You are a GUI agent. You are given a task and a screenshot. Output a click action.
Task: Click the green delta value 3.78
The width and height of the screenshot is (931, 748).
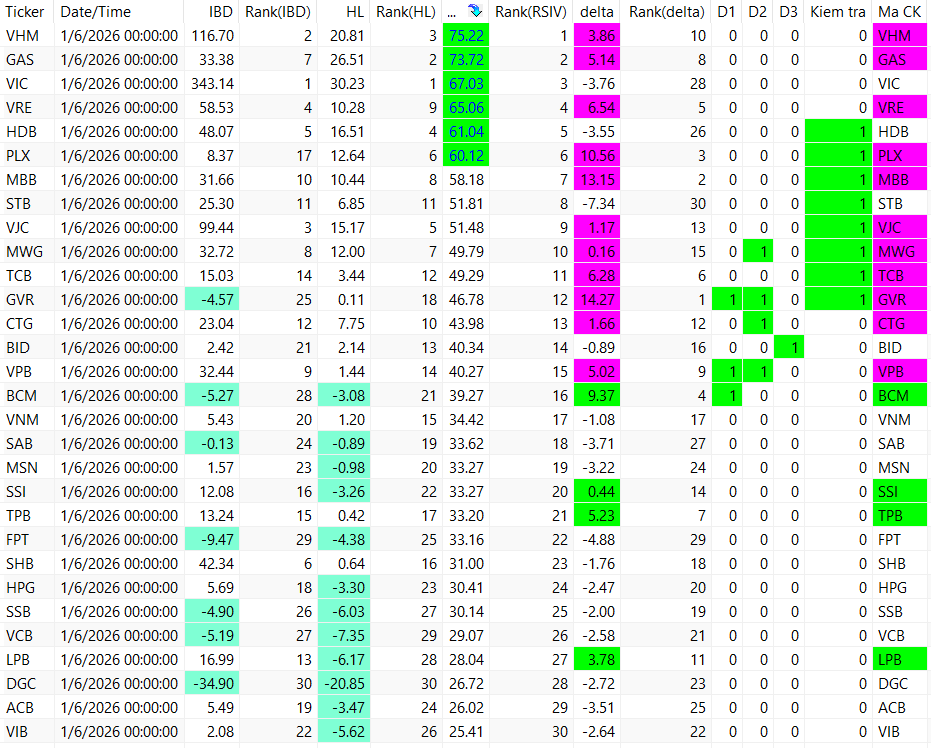(x=597, y=660)
